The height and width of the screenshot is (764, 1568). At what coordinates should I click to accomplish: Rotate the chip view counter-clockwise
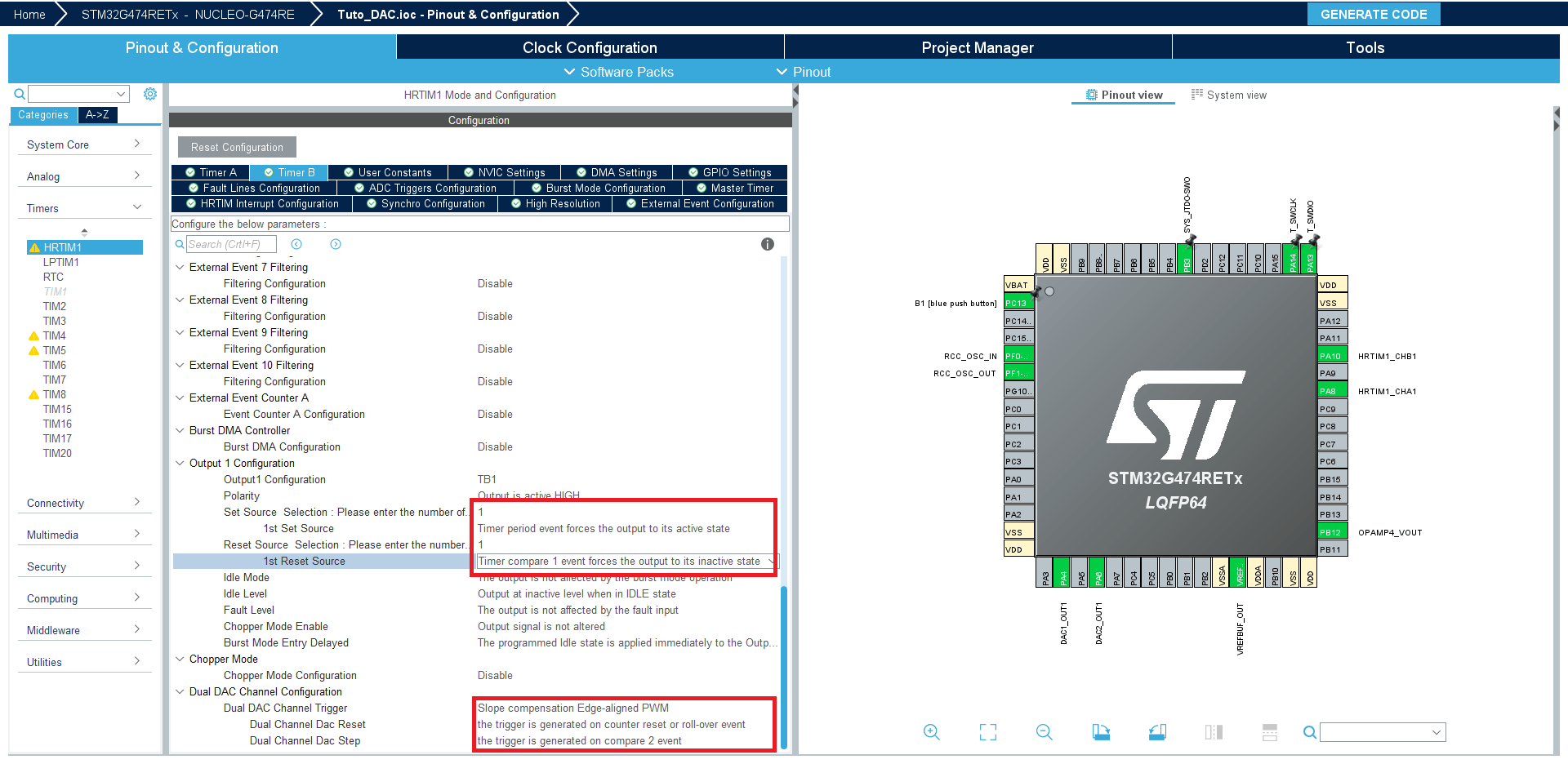click(1157, 732)
